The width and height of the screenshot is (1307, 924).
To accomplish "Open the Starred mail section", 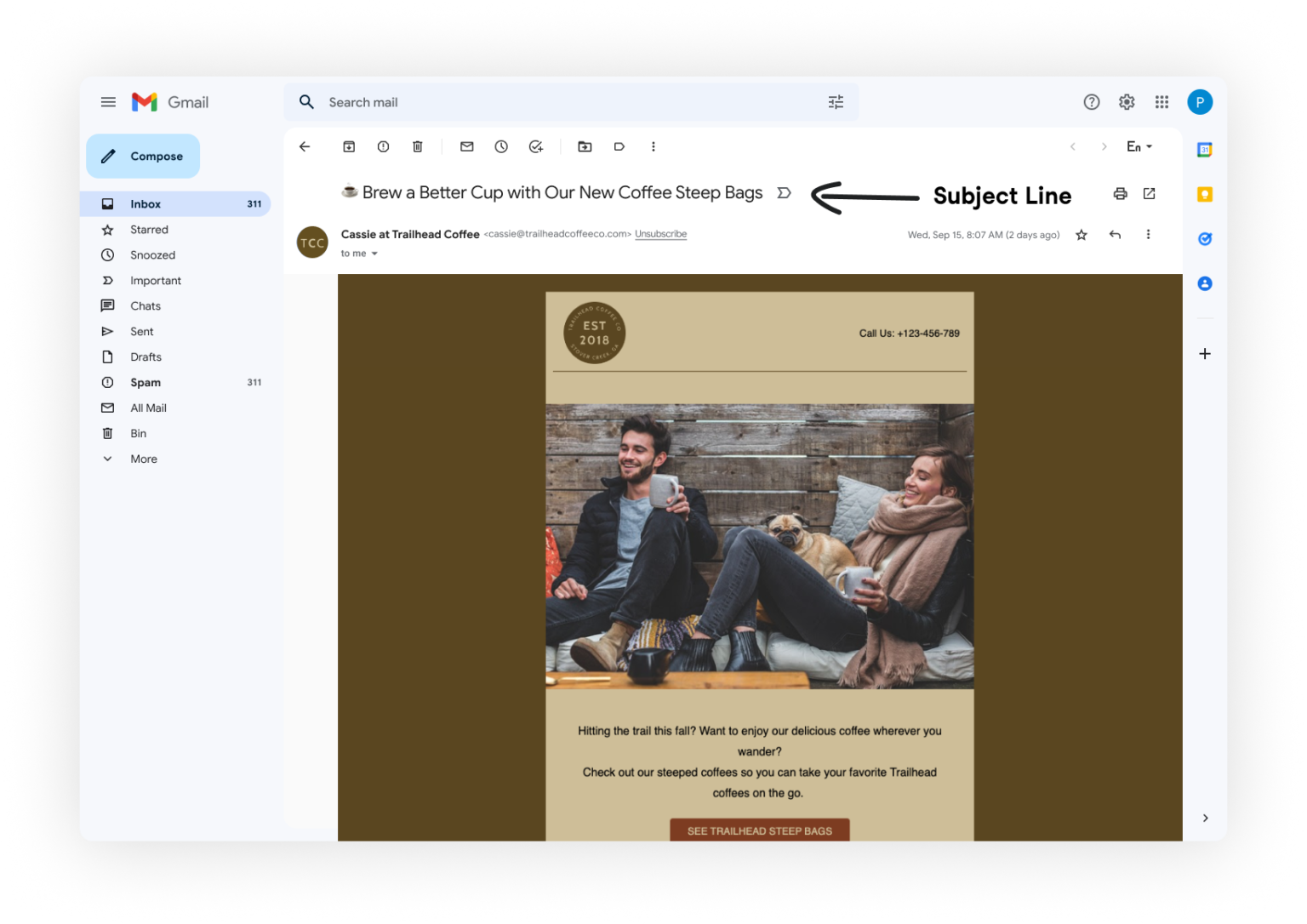I will click(x=149, y=229).
